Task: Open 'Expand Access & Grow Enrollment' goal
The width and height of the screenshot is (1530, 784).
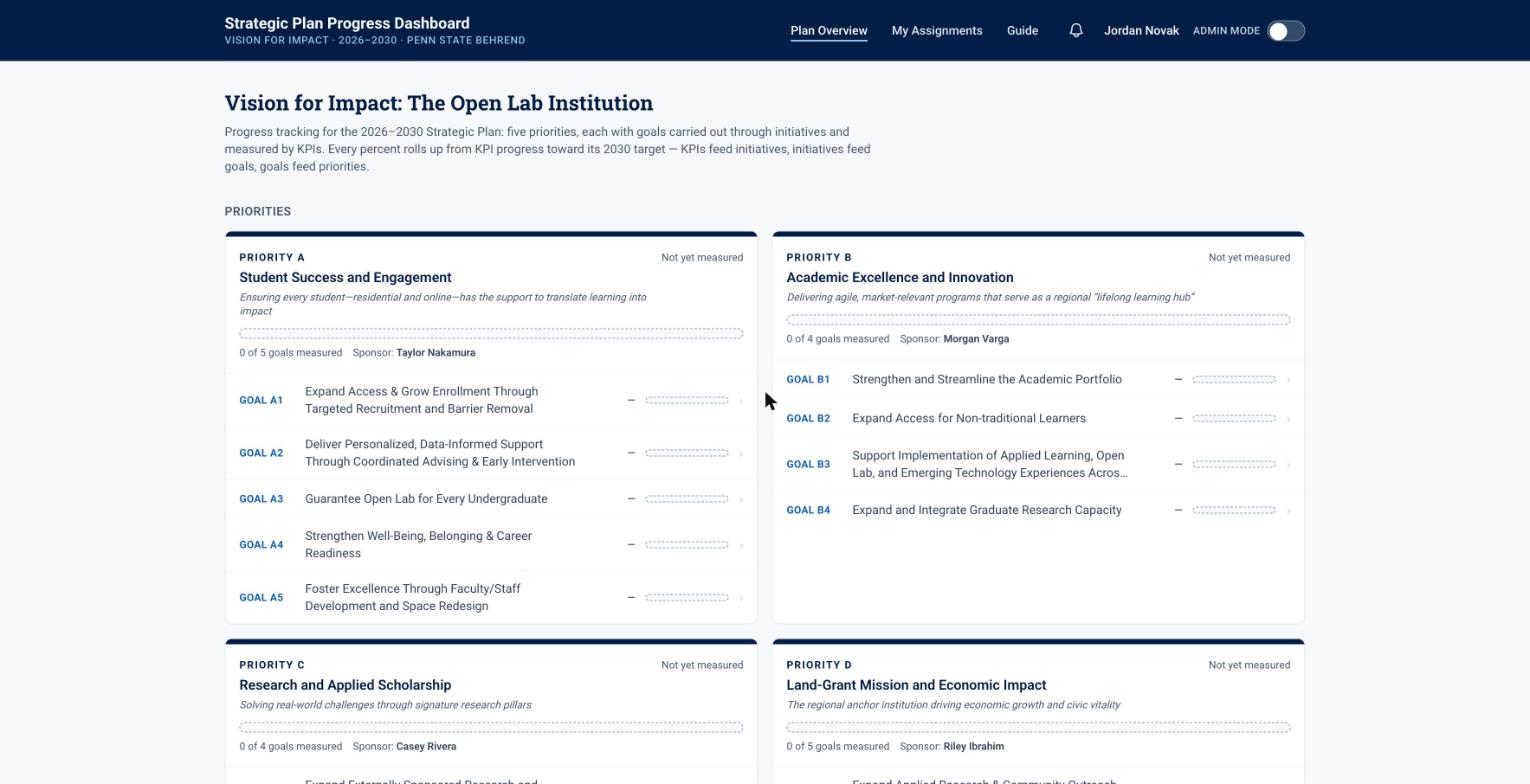Action: (421, 400)
